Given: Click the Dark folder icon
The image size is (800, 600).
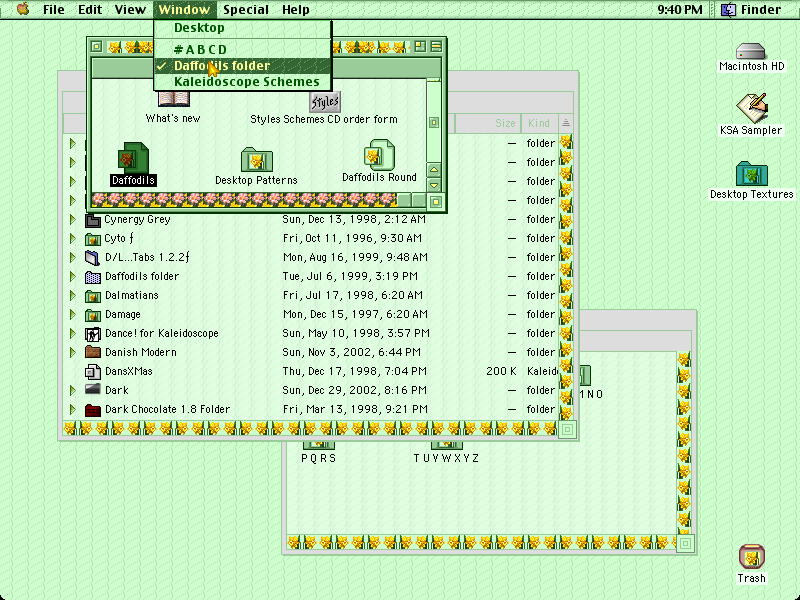Looking at the screenshot, I should (x=92, y=390).
